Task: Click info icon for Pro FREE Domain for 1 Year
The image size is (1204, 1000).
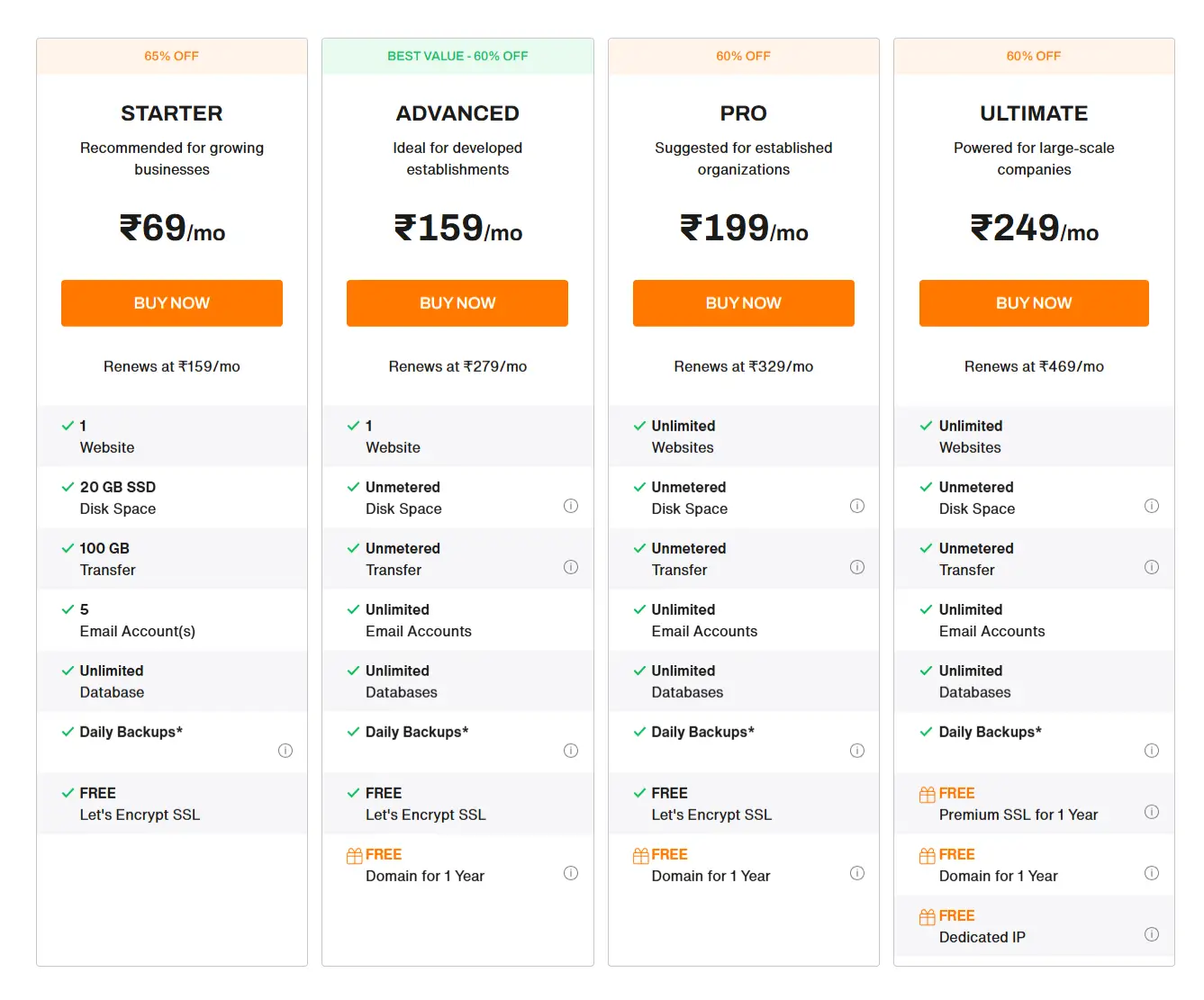Action: click(857, 872)
